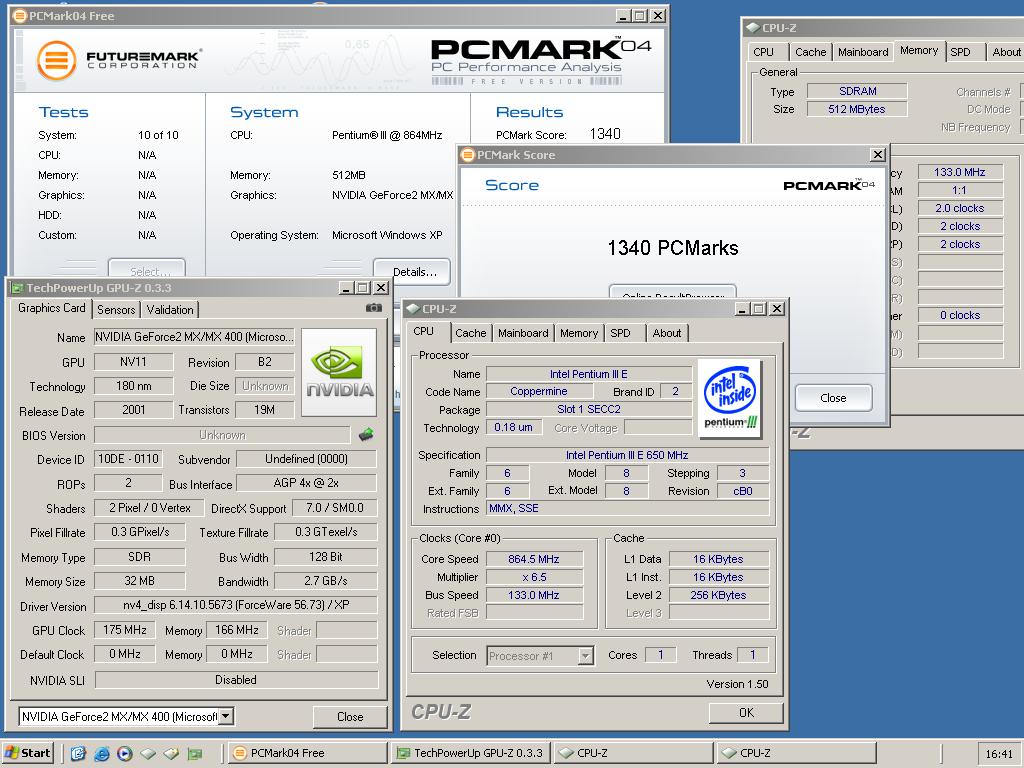
Task: Open the SPD tab in background CPU-Z window
Action: tap(960, 52)
